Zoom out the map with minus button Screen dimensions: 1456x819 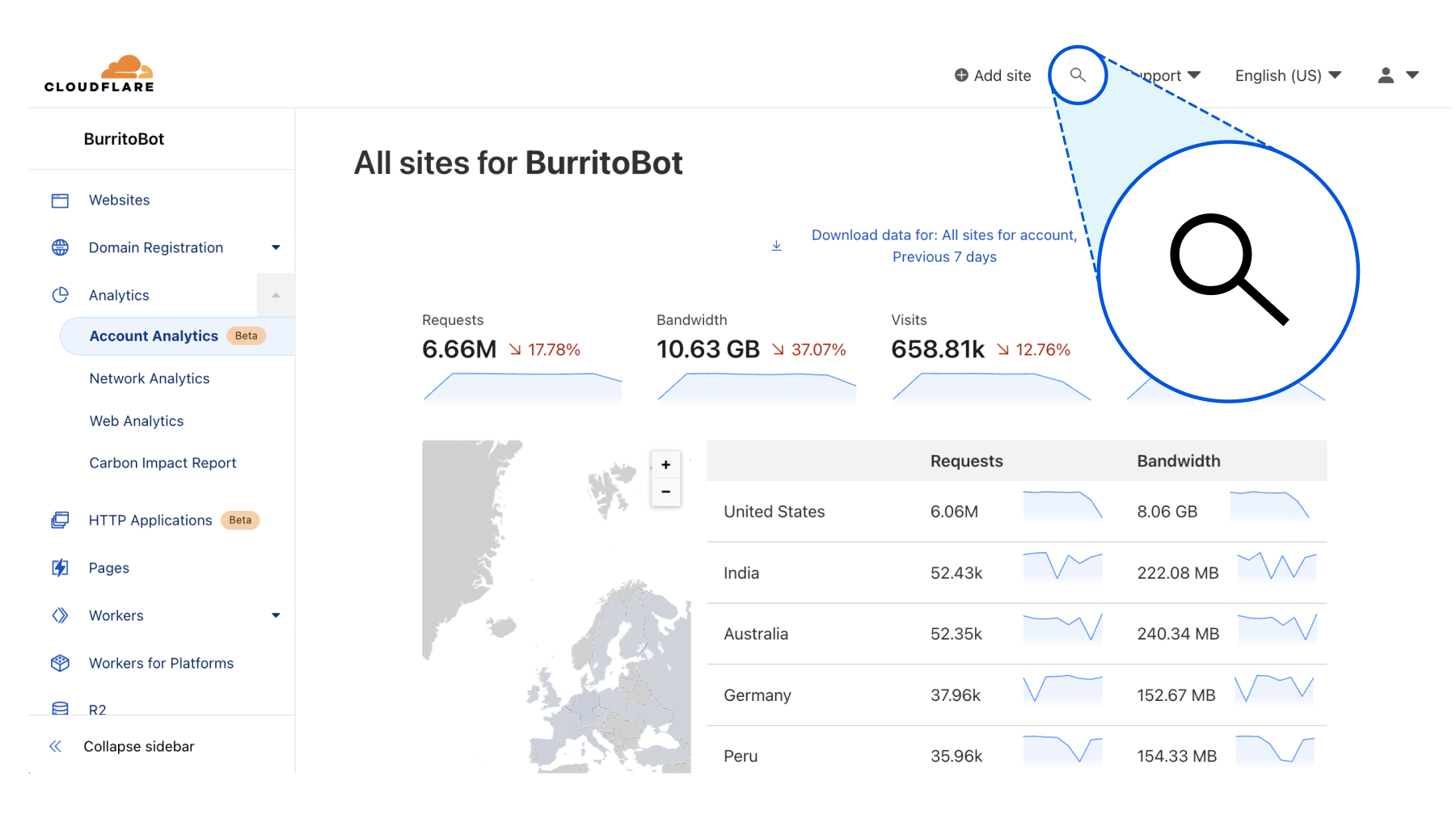(666, 492)
